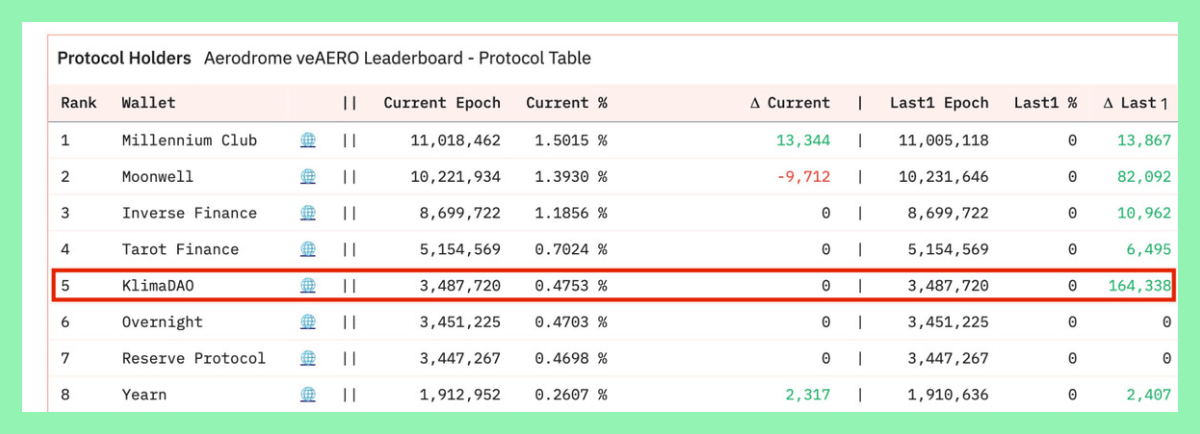Click Last1 epoch value 11,005,118
Image resolution: width=1200 pixels, height=434 pixels.
943,140
